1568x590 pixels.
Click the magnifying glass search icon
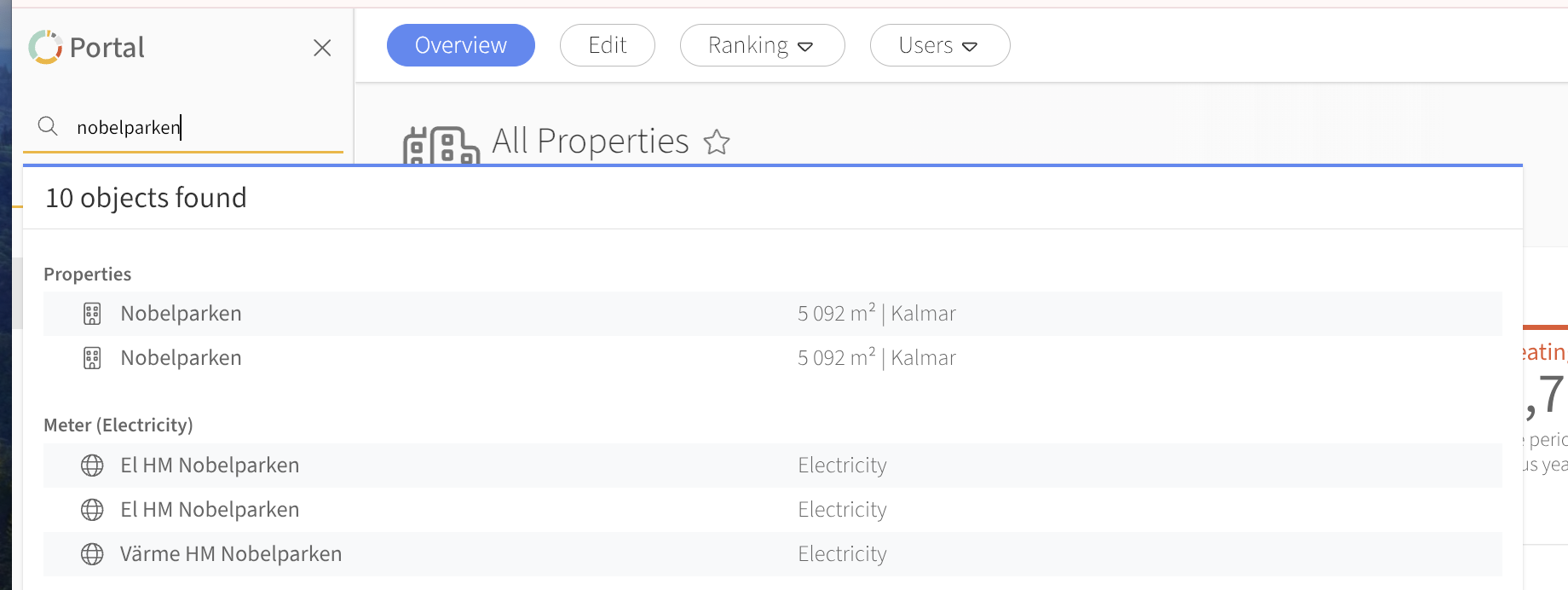click(x=48, y=127)
